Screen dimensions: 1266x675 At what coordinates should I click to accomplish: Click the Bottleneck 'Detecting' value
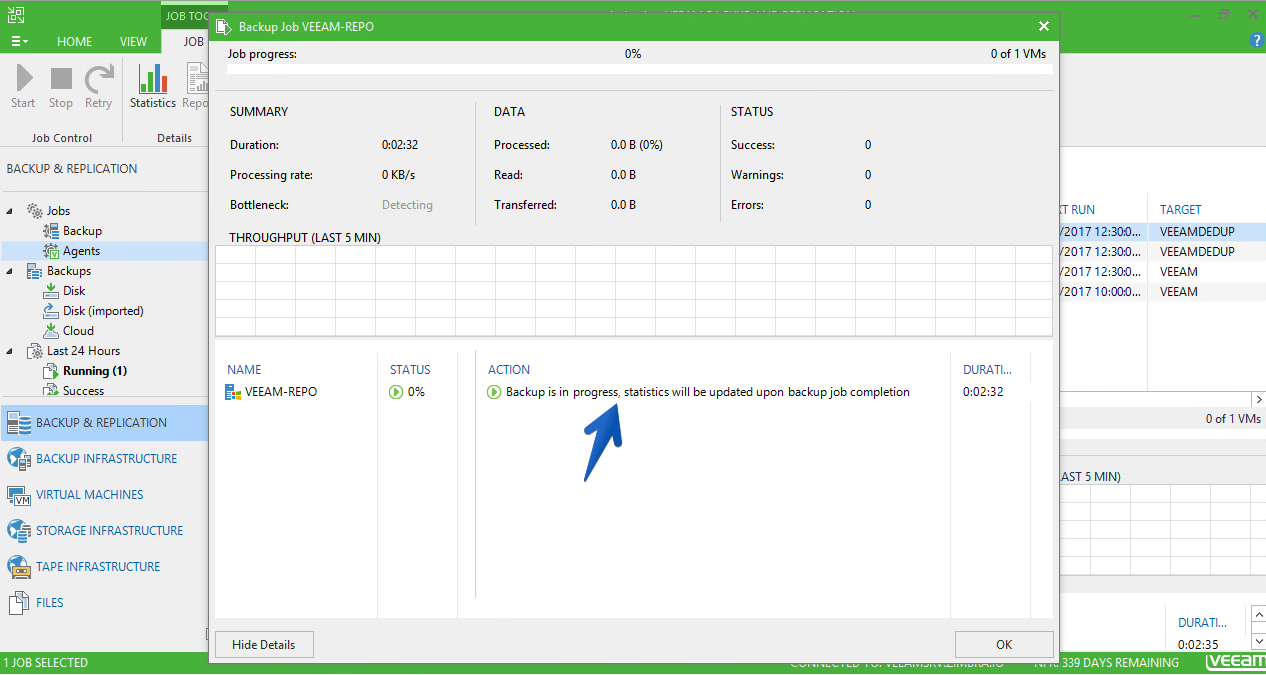tap(407, 205)
